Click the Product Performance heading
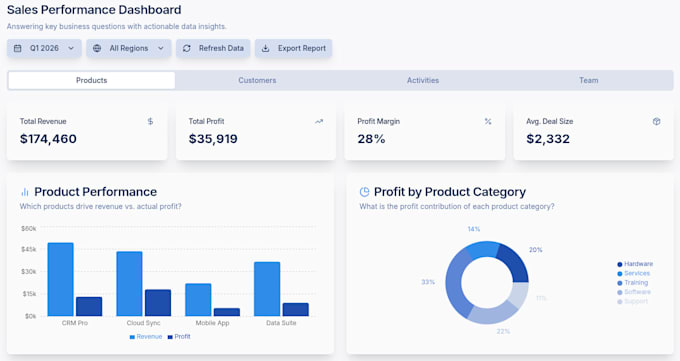Image resolution: width=680 pixels, height=361 pixels. (95, 192)
